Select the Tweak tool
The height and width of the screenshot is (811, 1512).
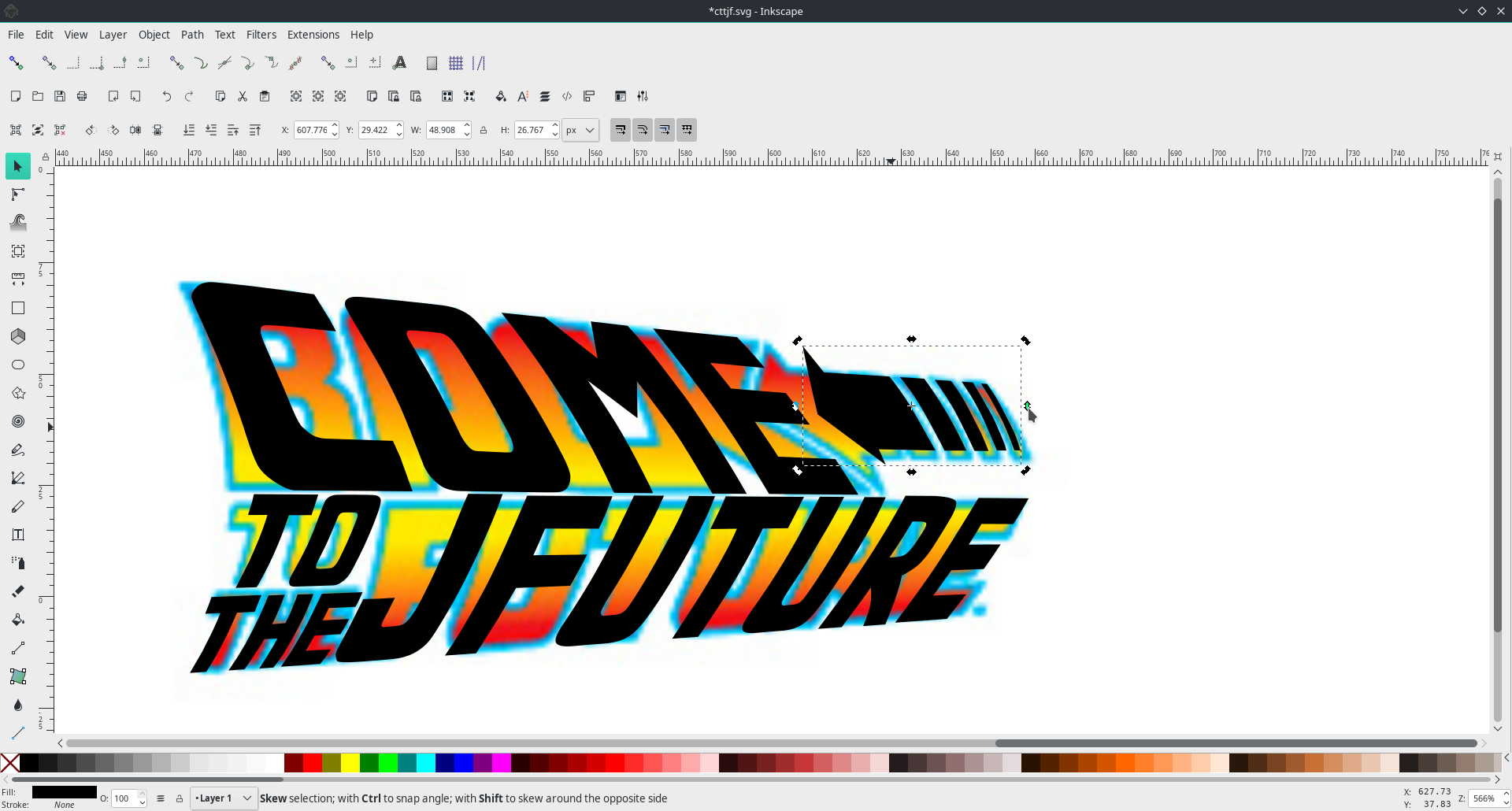17,223
